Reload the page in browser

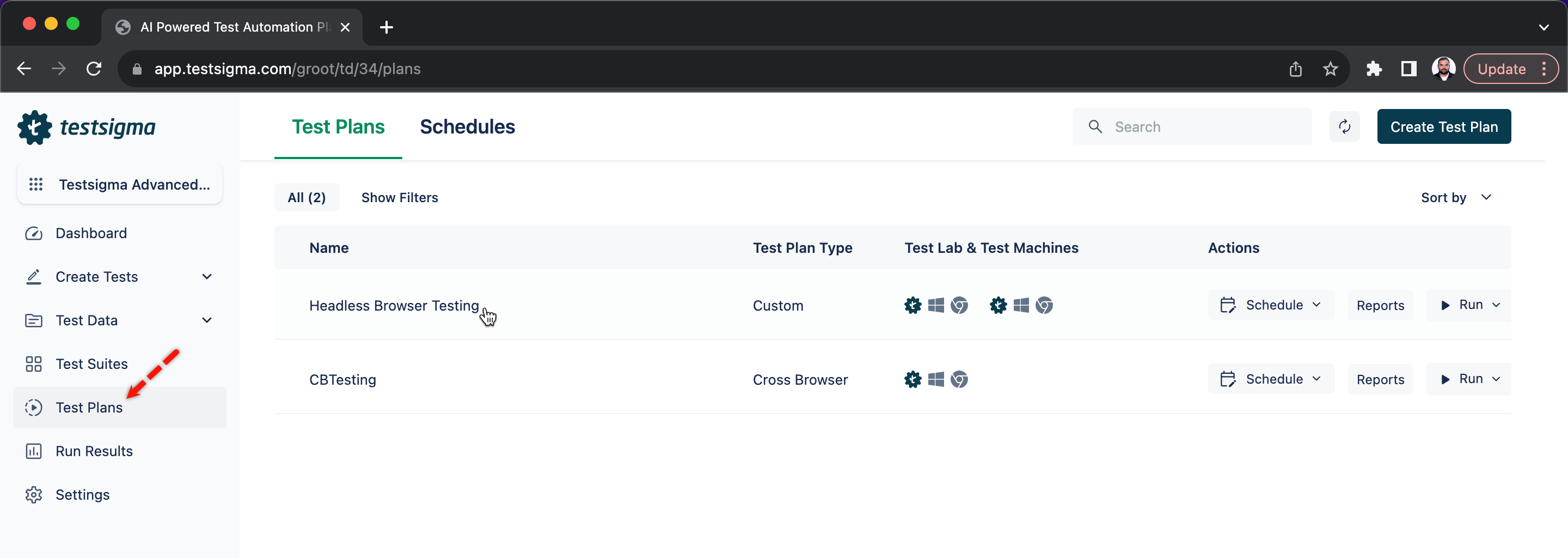click(x=94, y=69)
